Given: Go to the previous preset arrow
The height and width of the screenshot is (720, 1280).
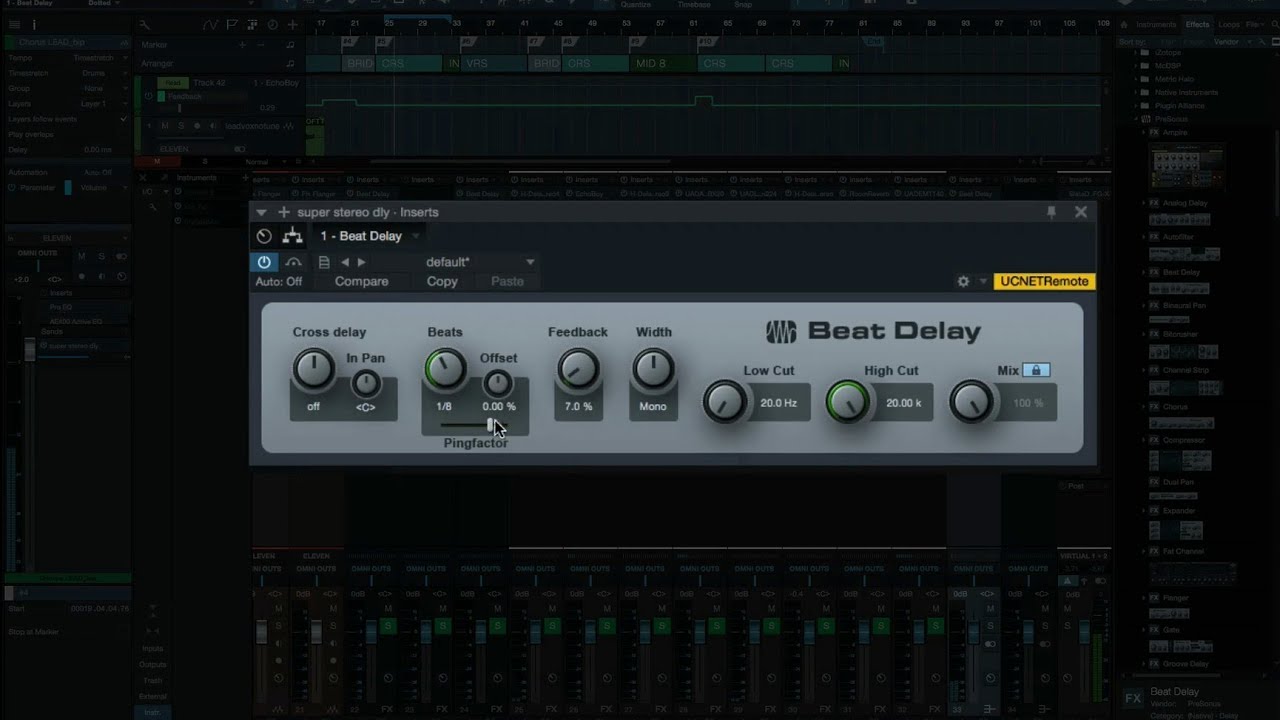Looking at the screenshot, I should coord(345,262).
